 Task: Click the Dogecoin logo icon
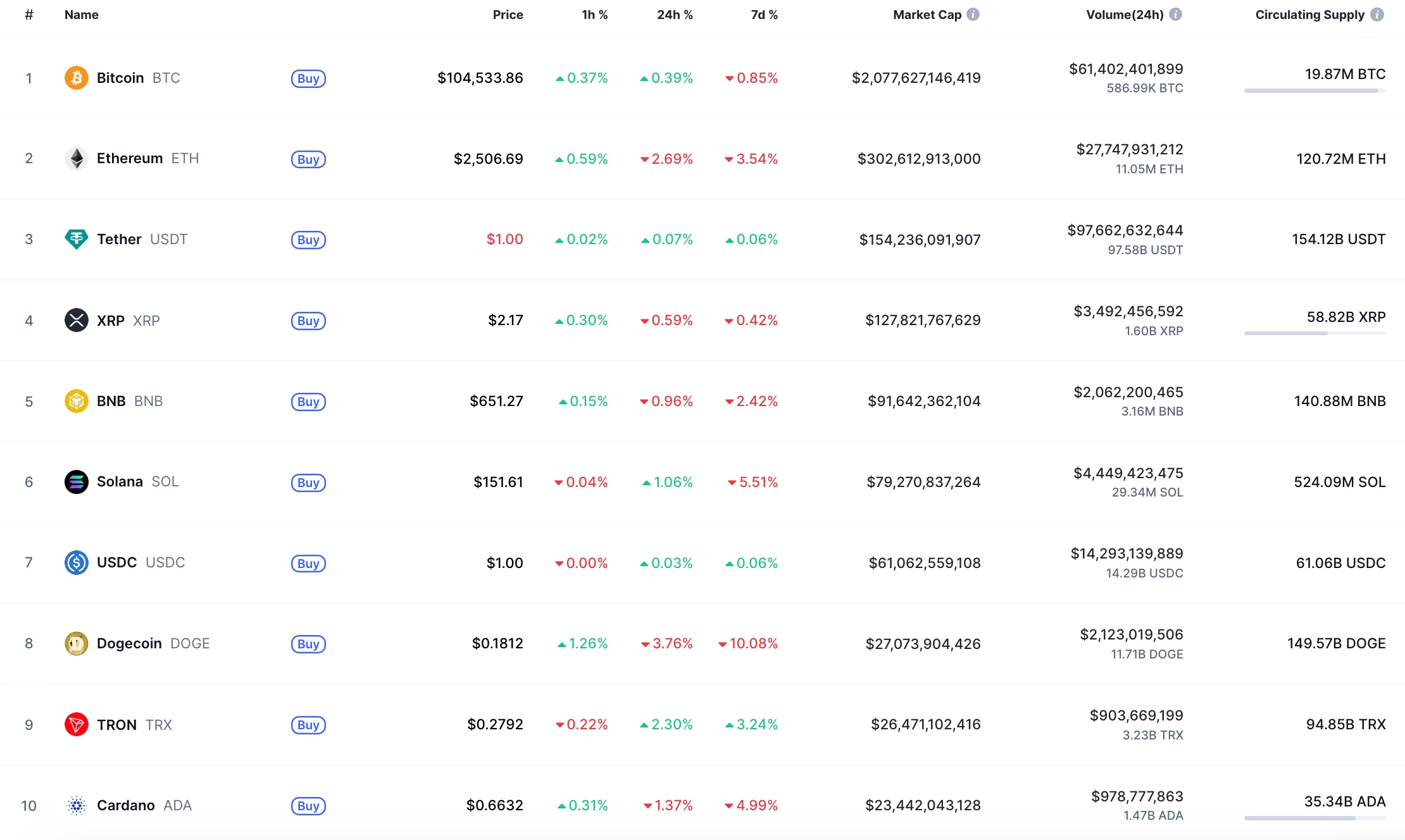(x=77, y=643)
